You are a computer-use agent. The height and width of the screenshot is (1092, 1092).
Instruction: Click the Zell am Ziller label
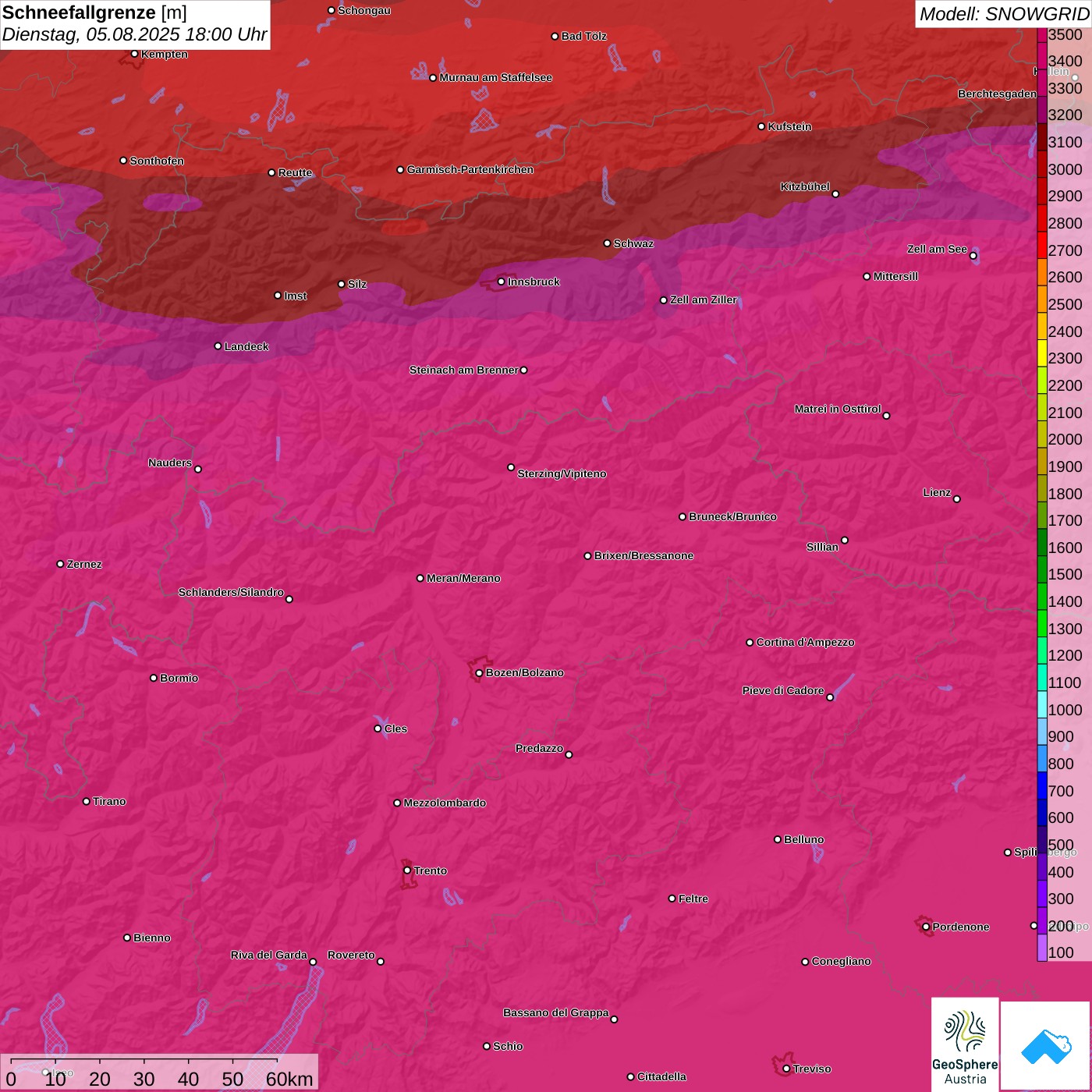pyautogui.click(x=704, y=300)
